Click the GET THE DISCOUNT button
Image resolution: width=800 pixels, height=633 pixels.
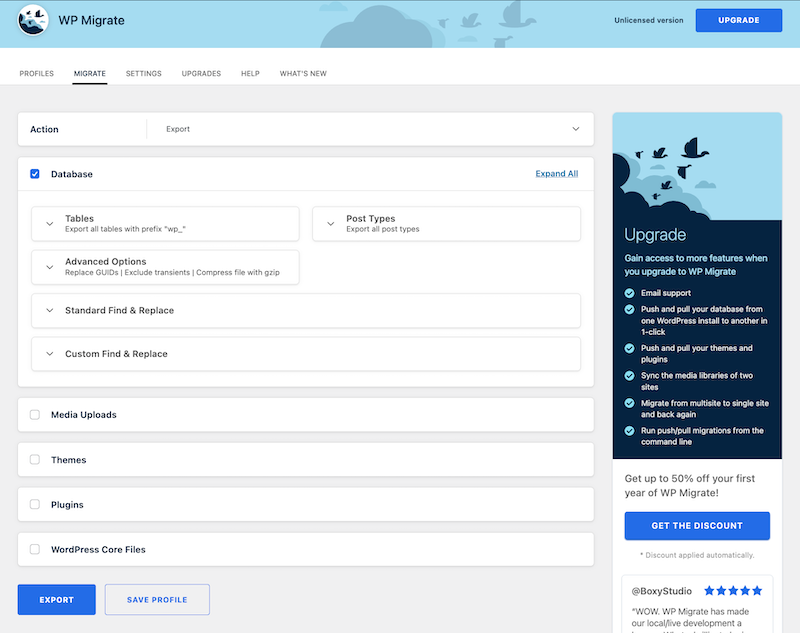coord(696,525)
